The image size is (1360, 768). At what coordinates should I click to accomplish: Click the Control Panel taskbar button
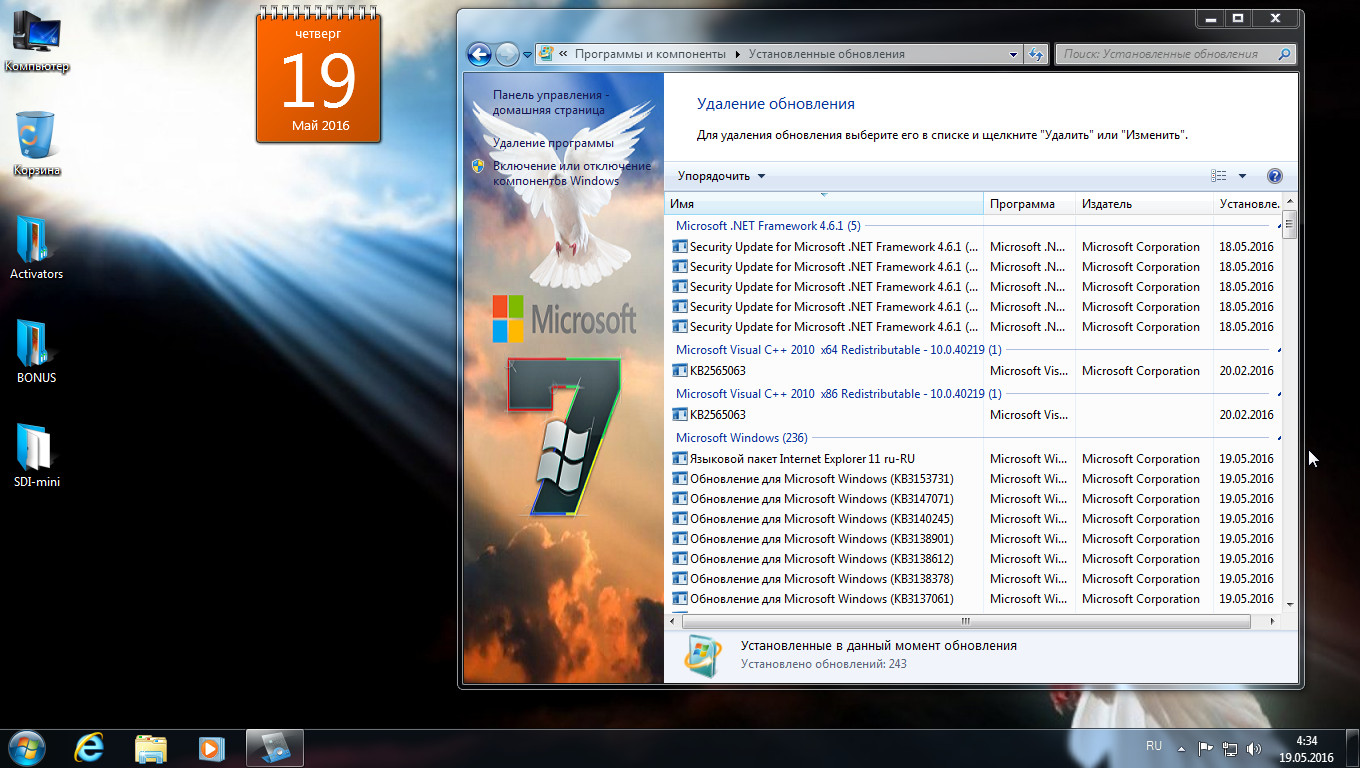coord(274,747)
